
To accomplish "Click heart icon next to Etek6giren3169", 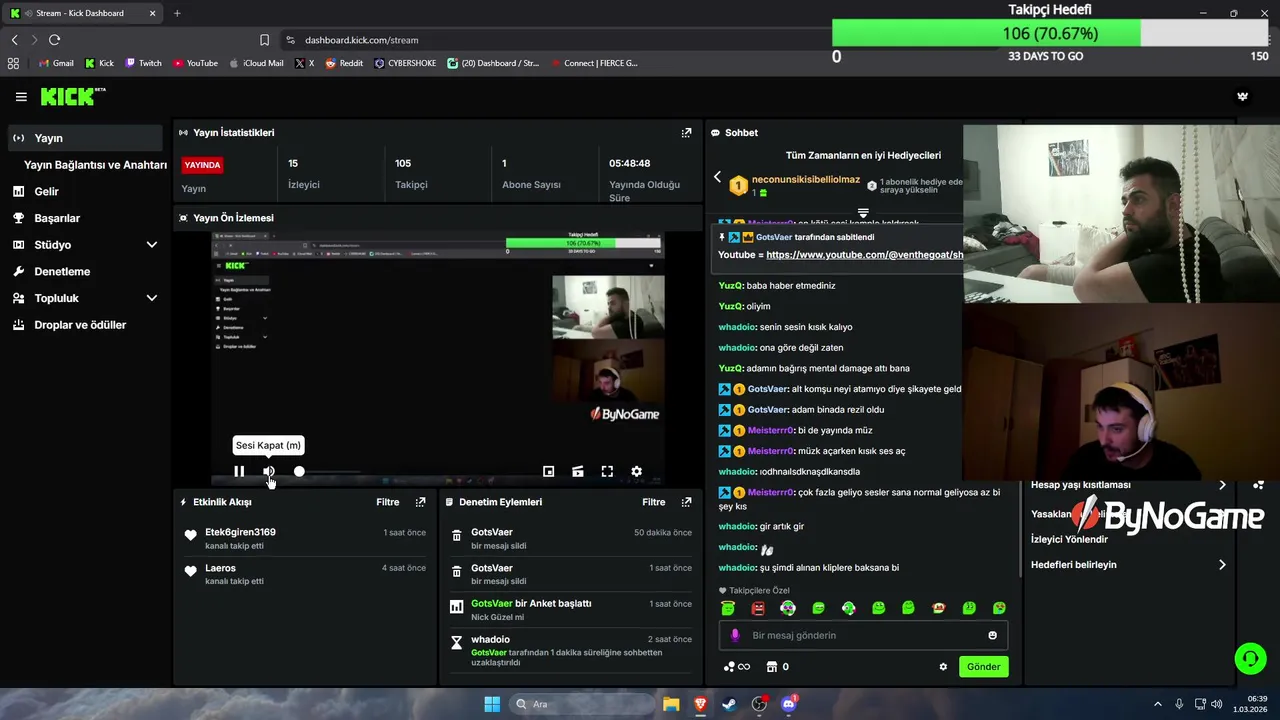I will pyautogui.click(x=191, y=536).
